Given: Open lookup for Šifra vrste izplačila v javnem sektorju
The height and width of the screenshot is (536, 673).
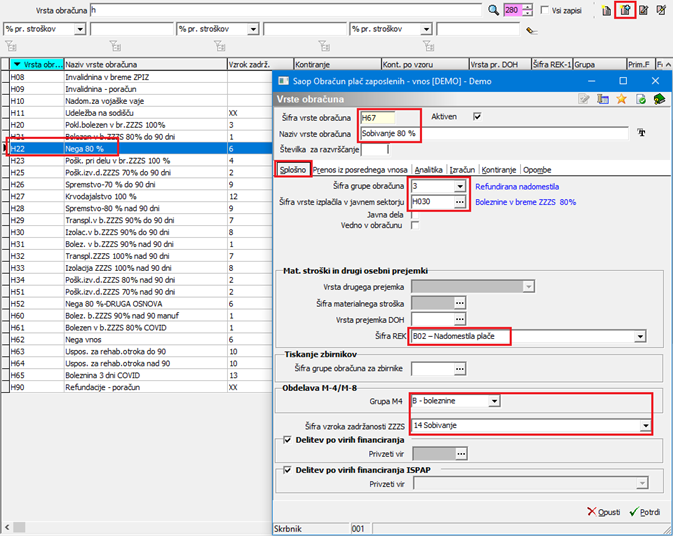Looking at the screenshot, I should pyautogui.click(x=460, y=202).
